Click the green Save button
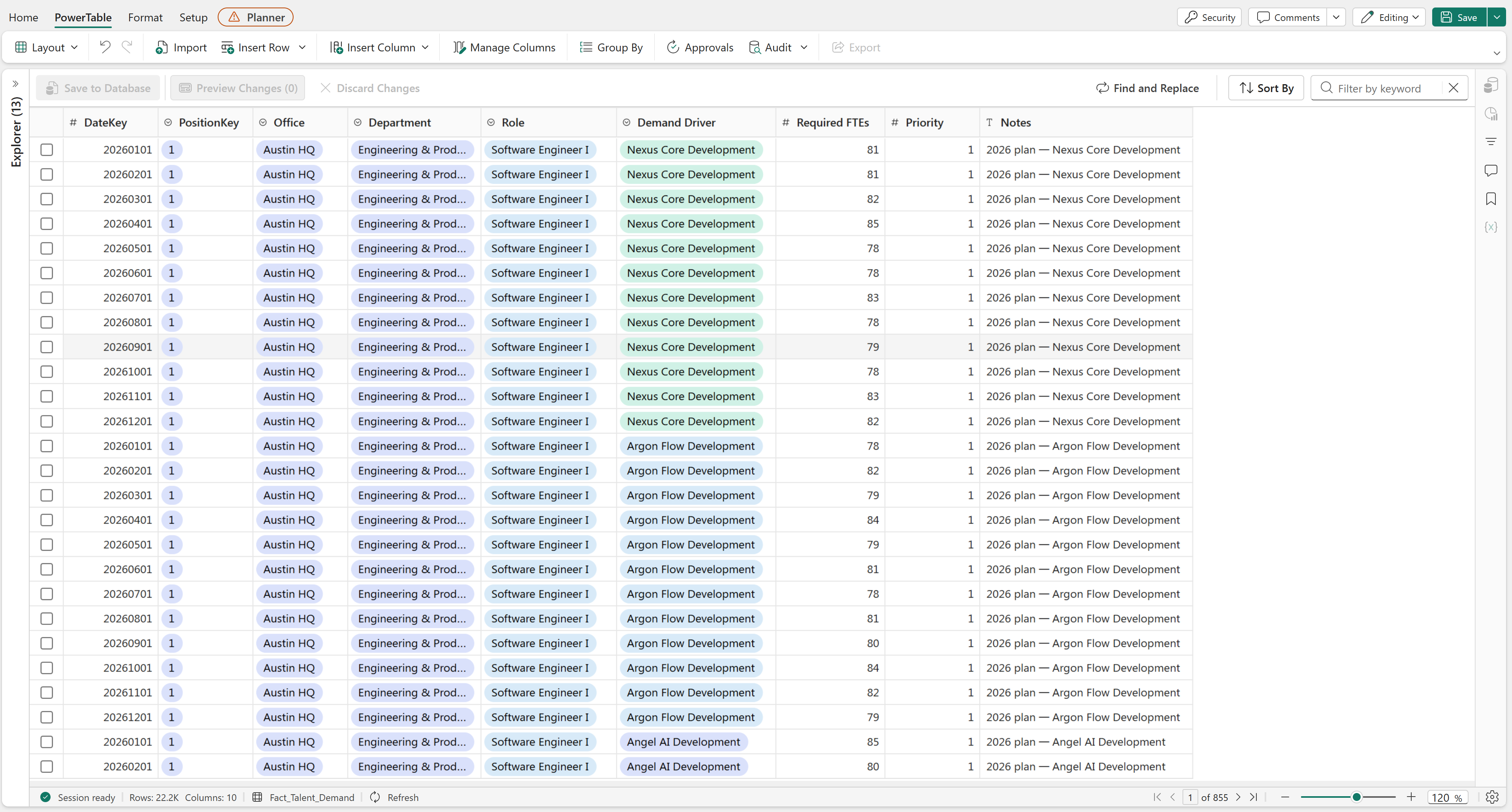1512x812 pixels. coord(1459,17)
